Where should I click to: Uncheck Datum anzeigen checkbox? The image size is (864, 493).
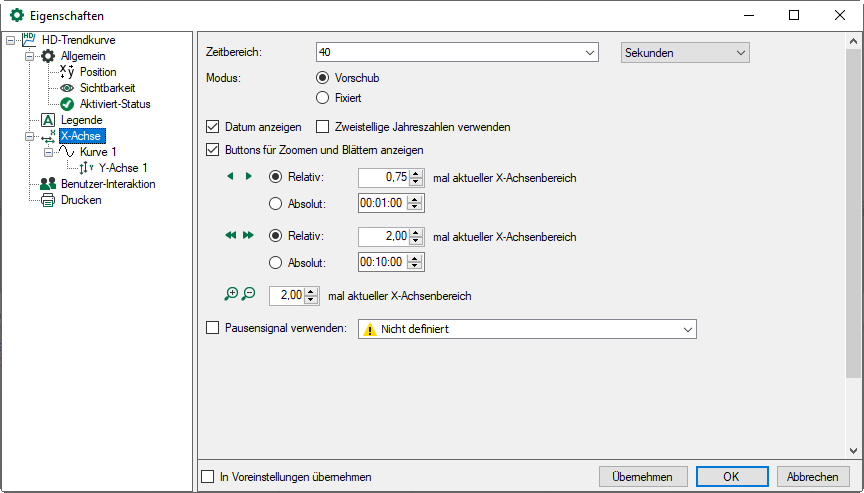[x=212, y=127]
